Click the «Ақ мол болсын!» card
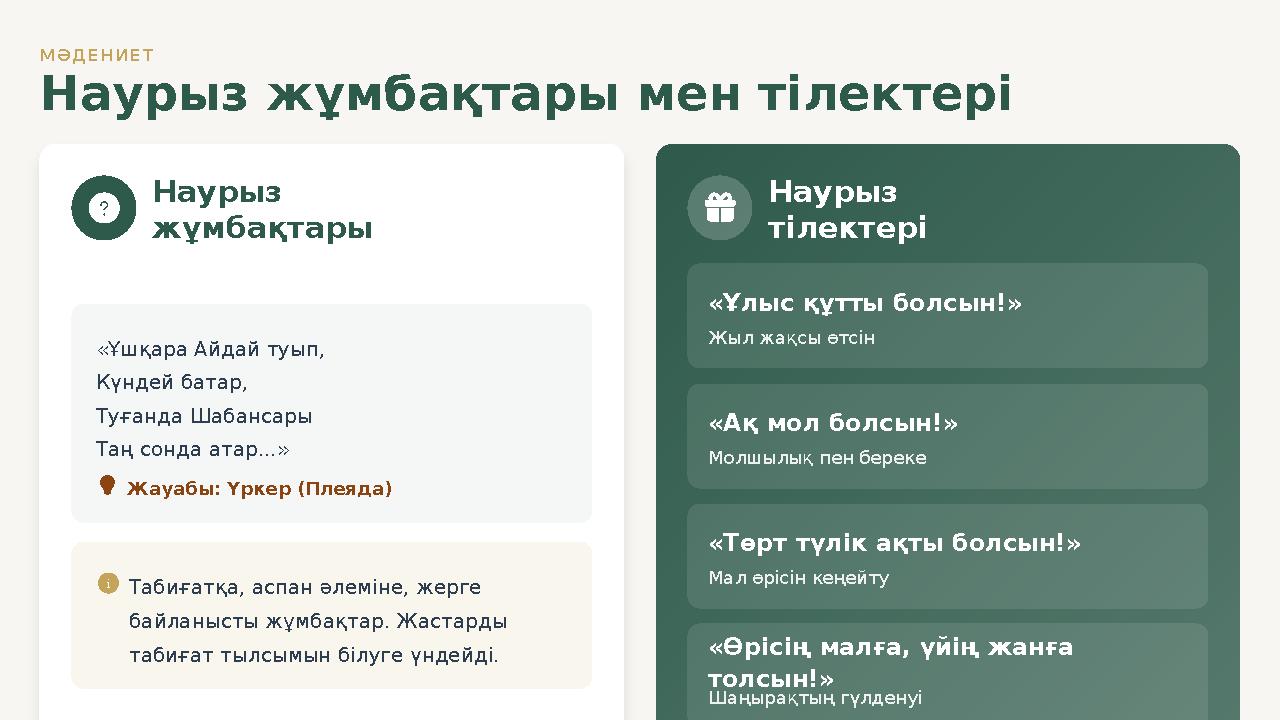The width and height of the screenshot is (1280, 720). (x=947, y=435)
